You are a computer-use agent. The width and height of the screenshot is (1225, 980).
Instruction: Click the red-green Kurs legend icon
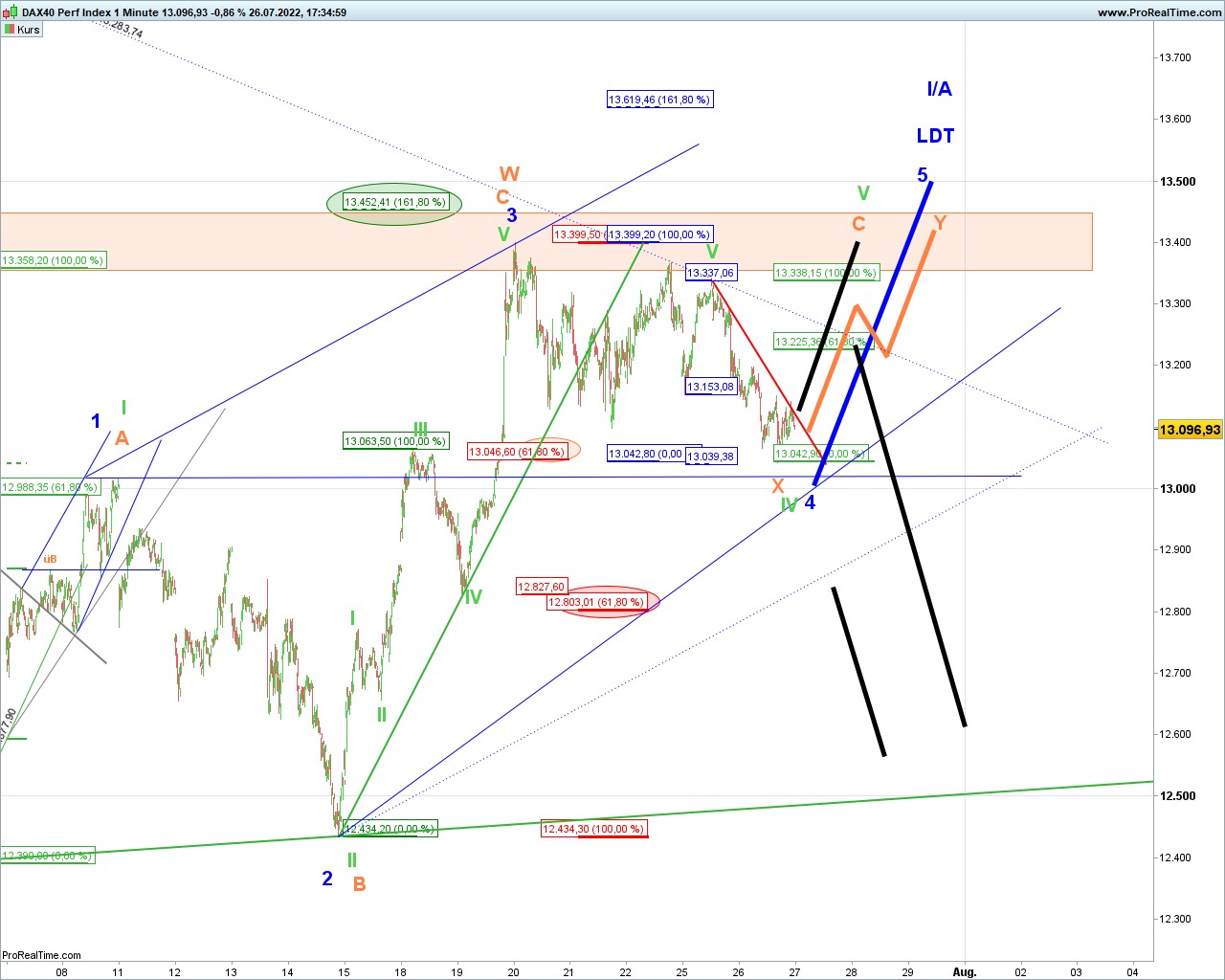click(10, 29)
